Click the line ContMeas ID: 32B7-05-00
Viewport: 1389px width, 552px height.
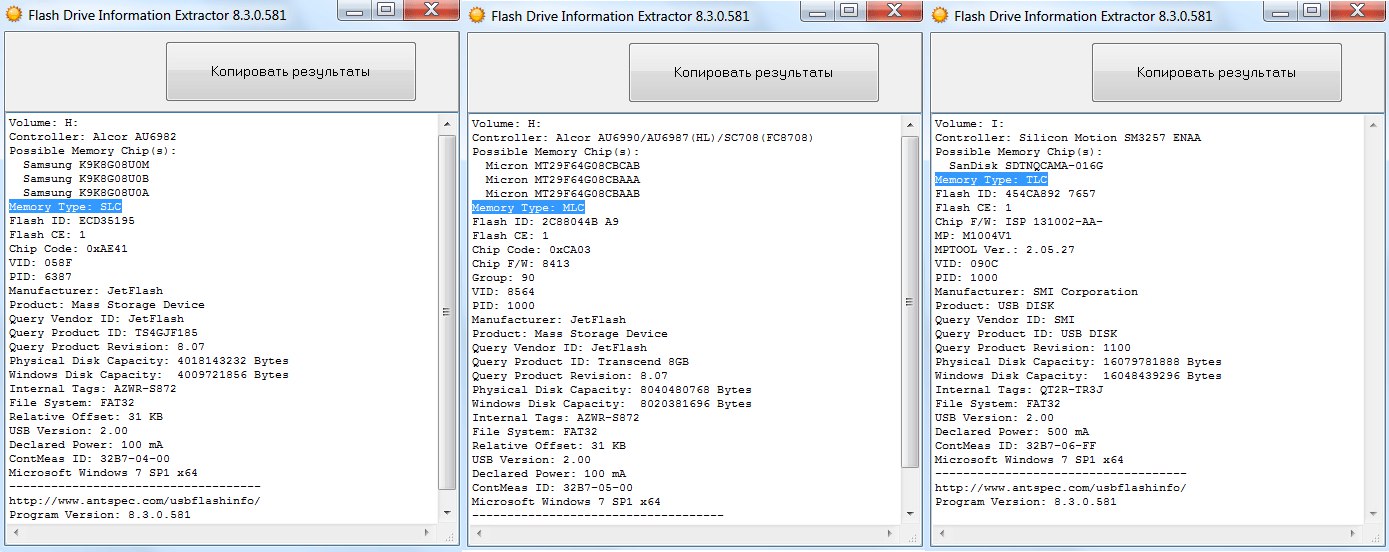[552, 486]
